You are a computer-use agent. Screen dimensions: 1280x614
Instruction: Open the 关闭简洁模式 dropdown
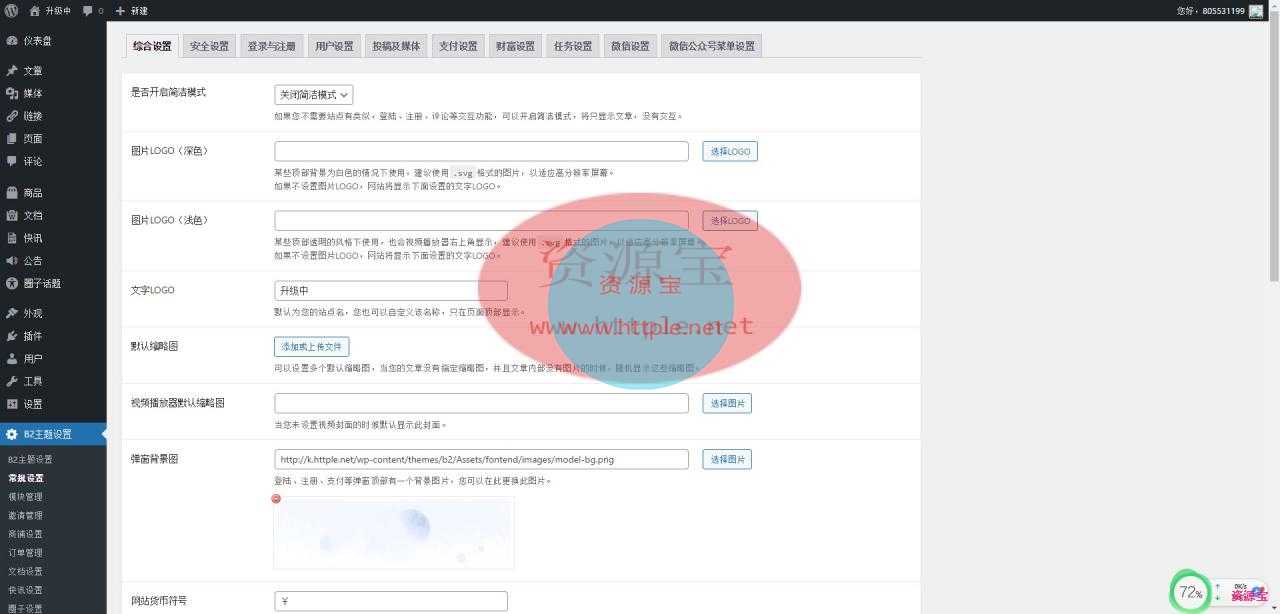coord(314,95)
